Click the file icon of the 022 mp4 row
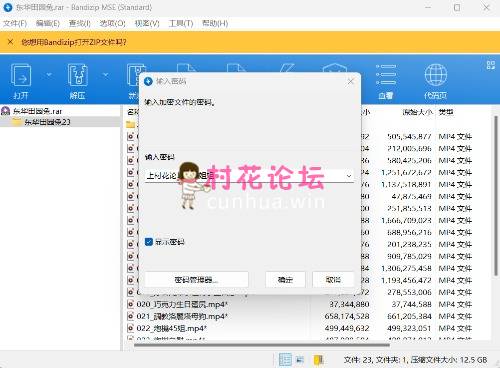 click(x=130, y=328)
